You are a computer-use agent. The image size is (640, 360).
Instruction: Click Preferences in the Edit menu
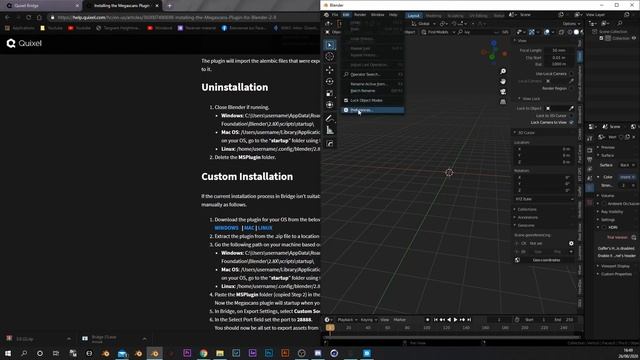(x=373, y=110)
